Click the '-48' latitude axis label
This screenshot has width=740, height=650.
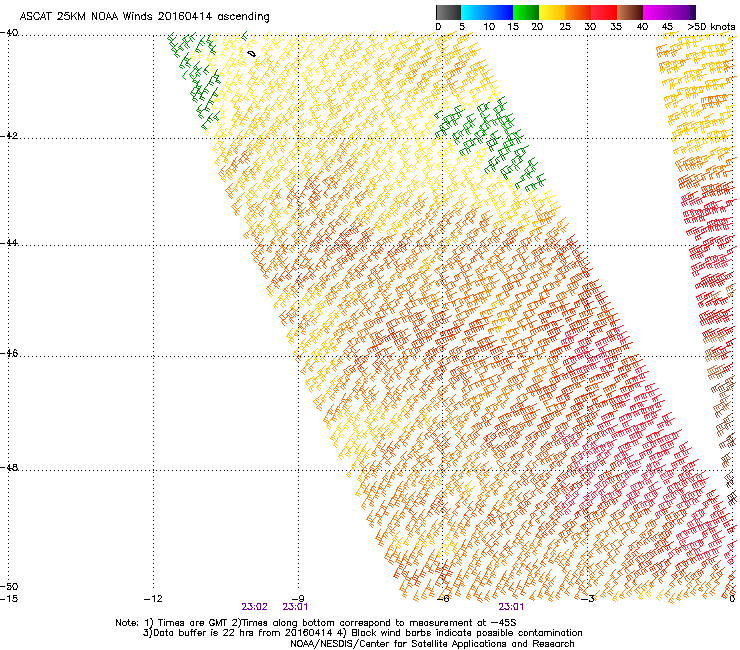coord(9,468)
